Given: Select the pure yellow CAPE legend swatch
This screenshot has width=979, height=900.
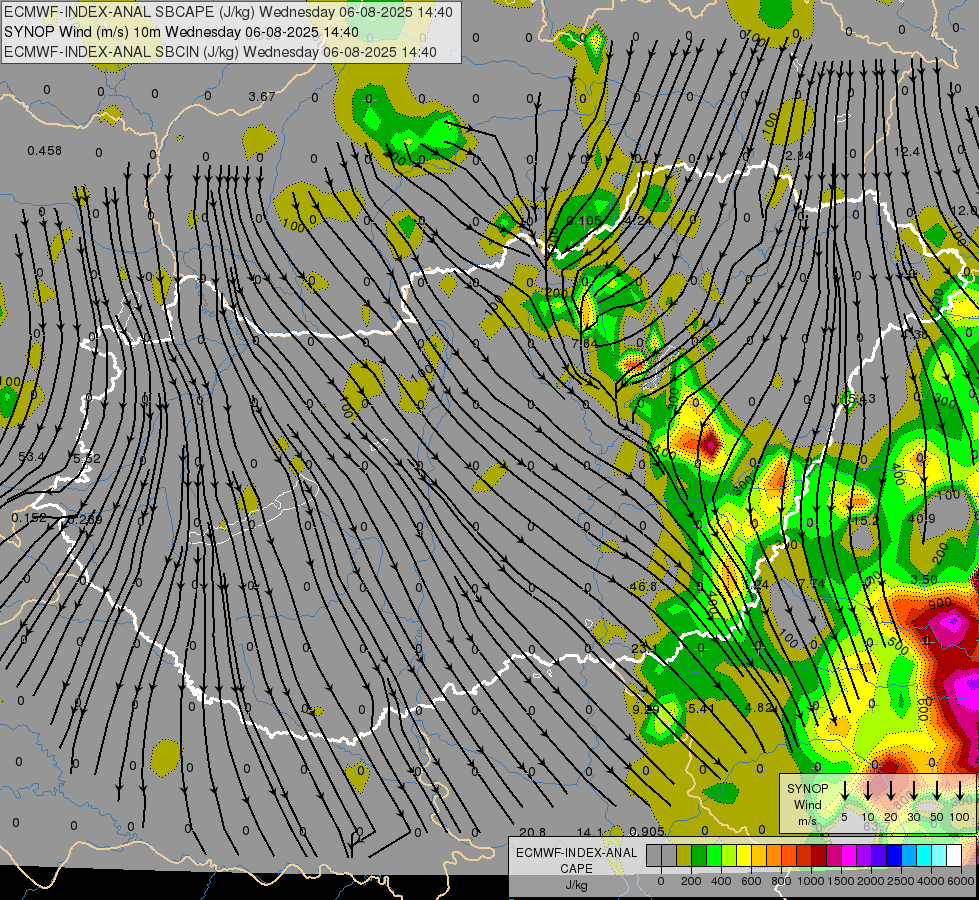Looking at the screenshot, I should (x=744, y=856).
